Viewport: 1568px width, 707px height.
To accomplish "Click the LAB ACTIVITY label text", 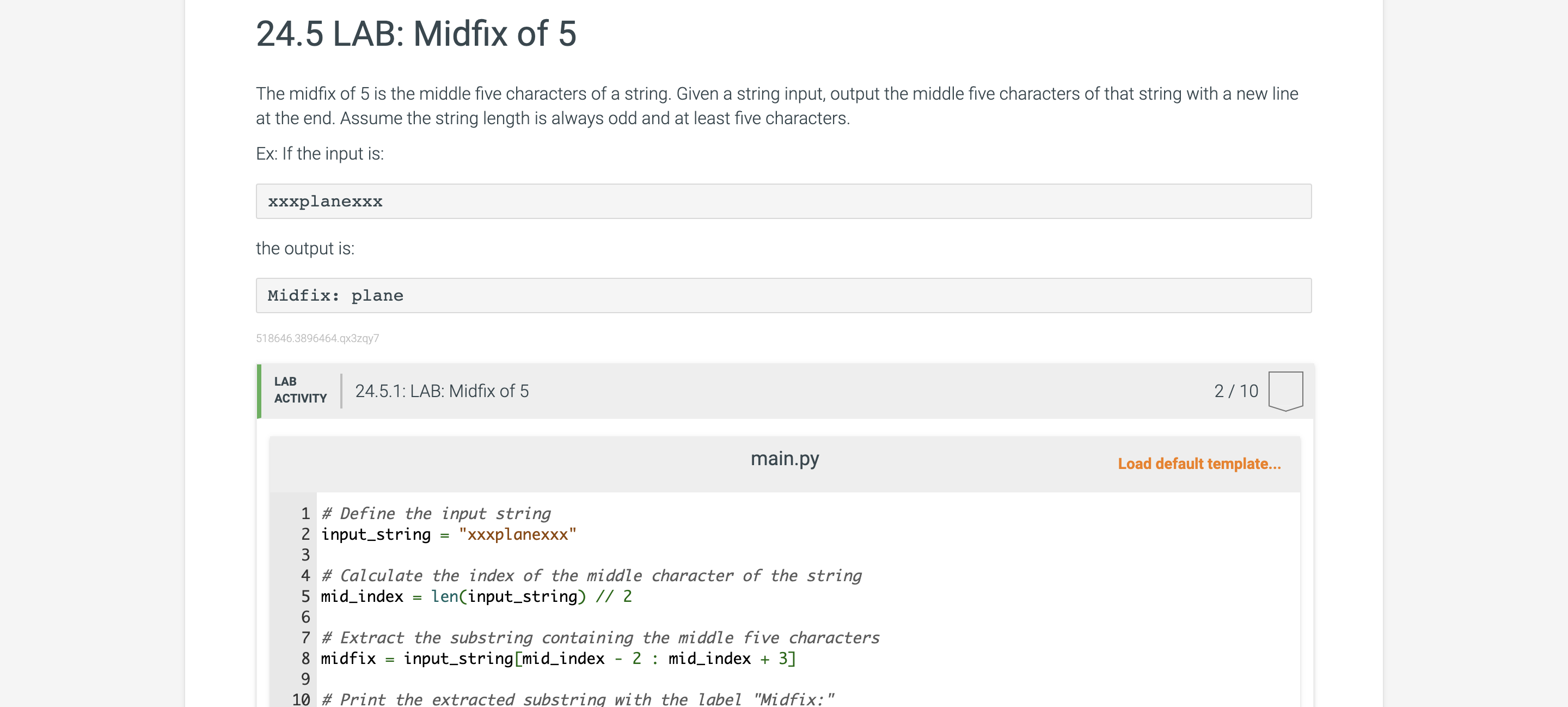I will (x=300, y=391).
